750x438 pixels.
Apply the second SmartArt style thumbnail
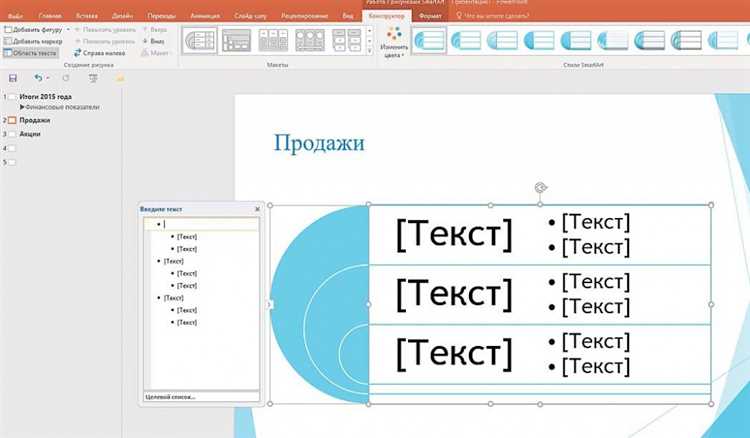click(466, 40)
